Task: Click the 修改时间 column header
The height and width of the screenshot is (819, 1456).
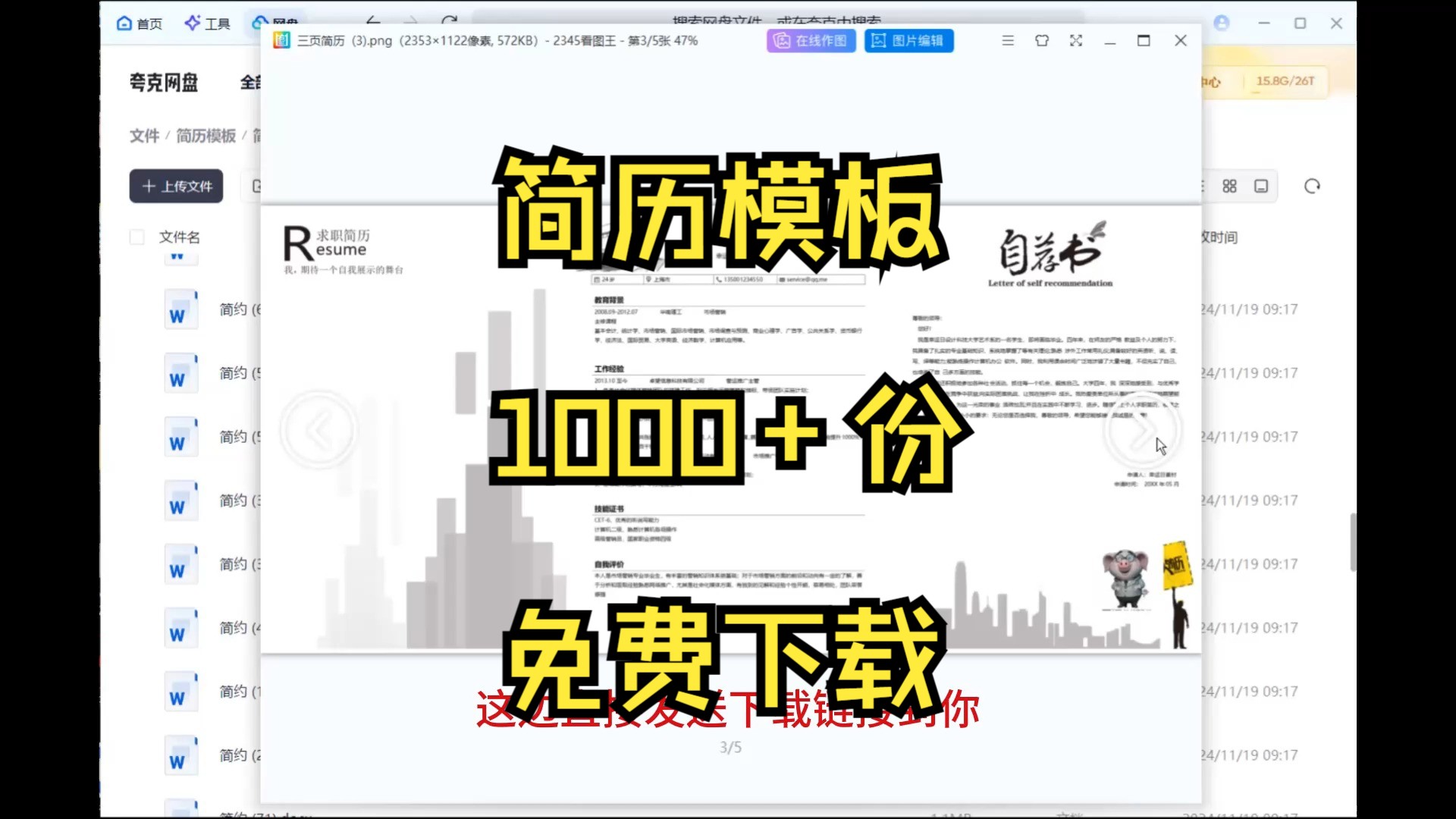Action: (x=1219, y=237)
